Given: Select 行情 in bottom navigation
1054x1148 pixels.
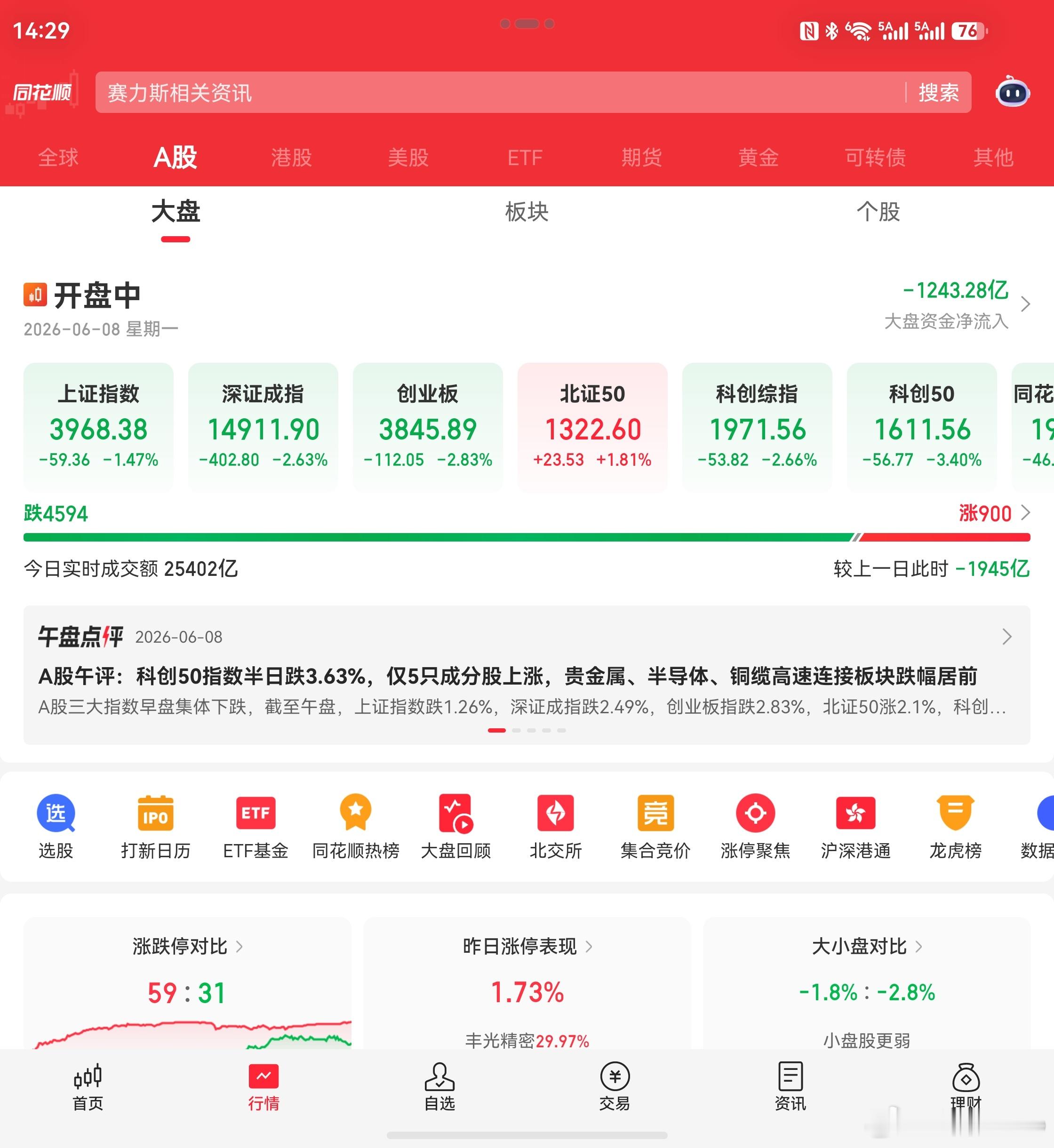Looking at the screenshot, I should 263,1088.
